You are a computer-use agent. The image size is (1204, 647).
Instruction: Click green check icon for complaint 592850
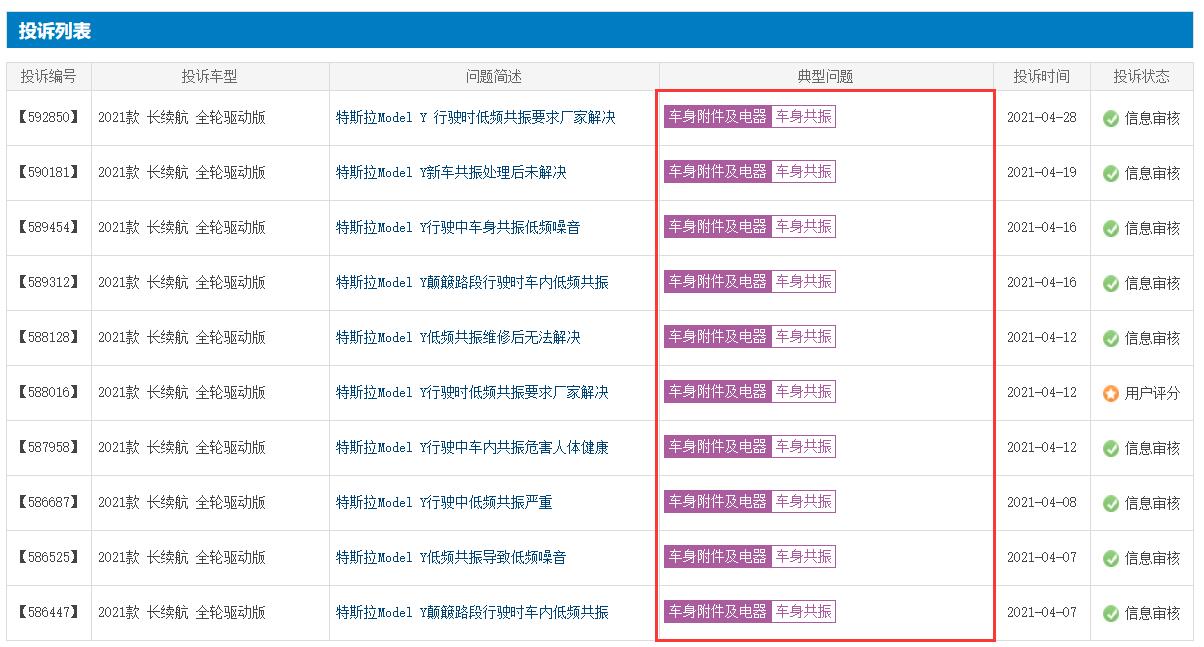coord(1110,118)
